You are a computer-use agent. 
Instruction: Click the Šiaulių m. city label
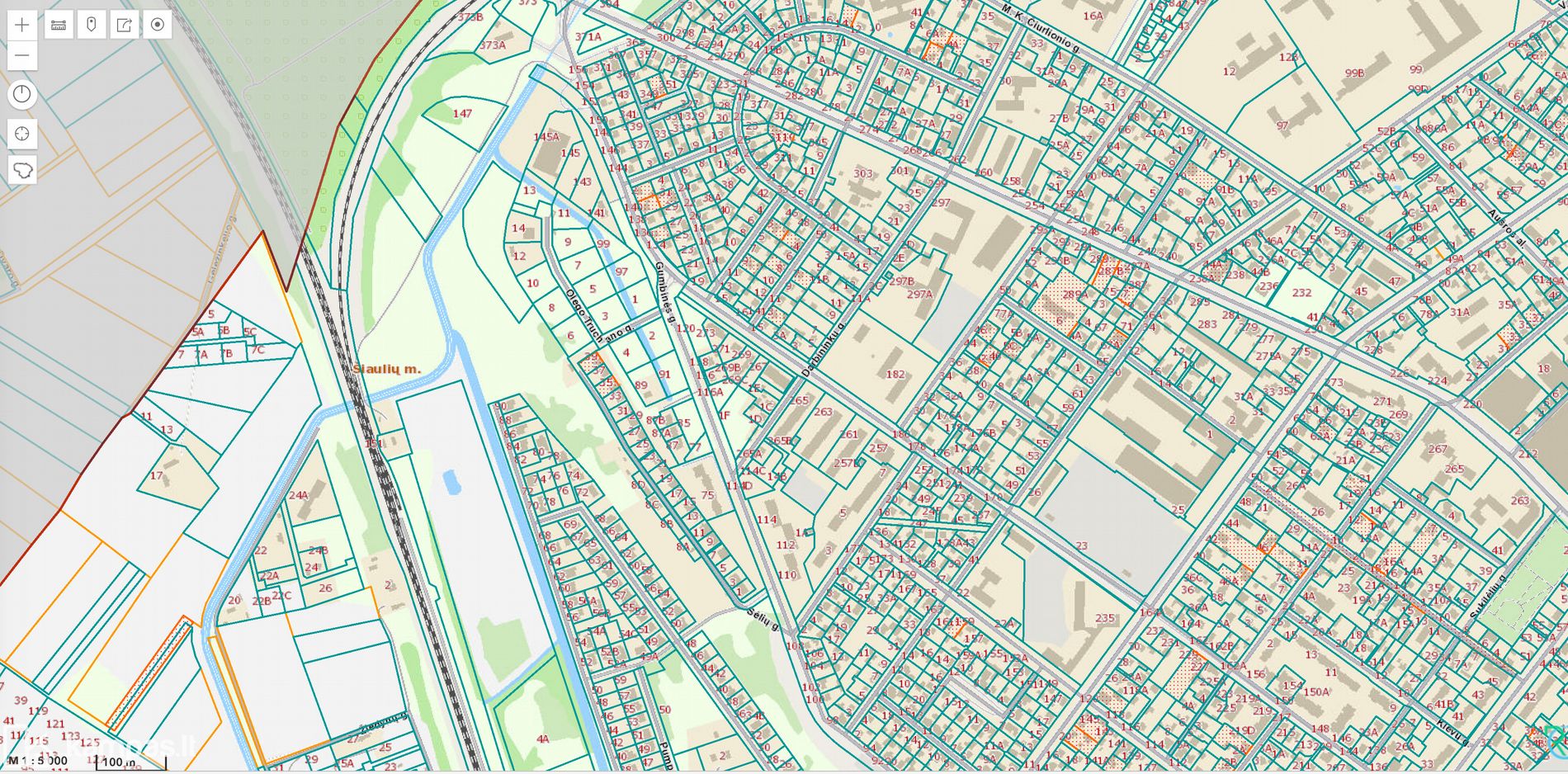386,369
